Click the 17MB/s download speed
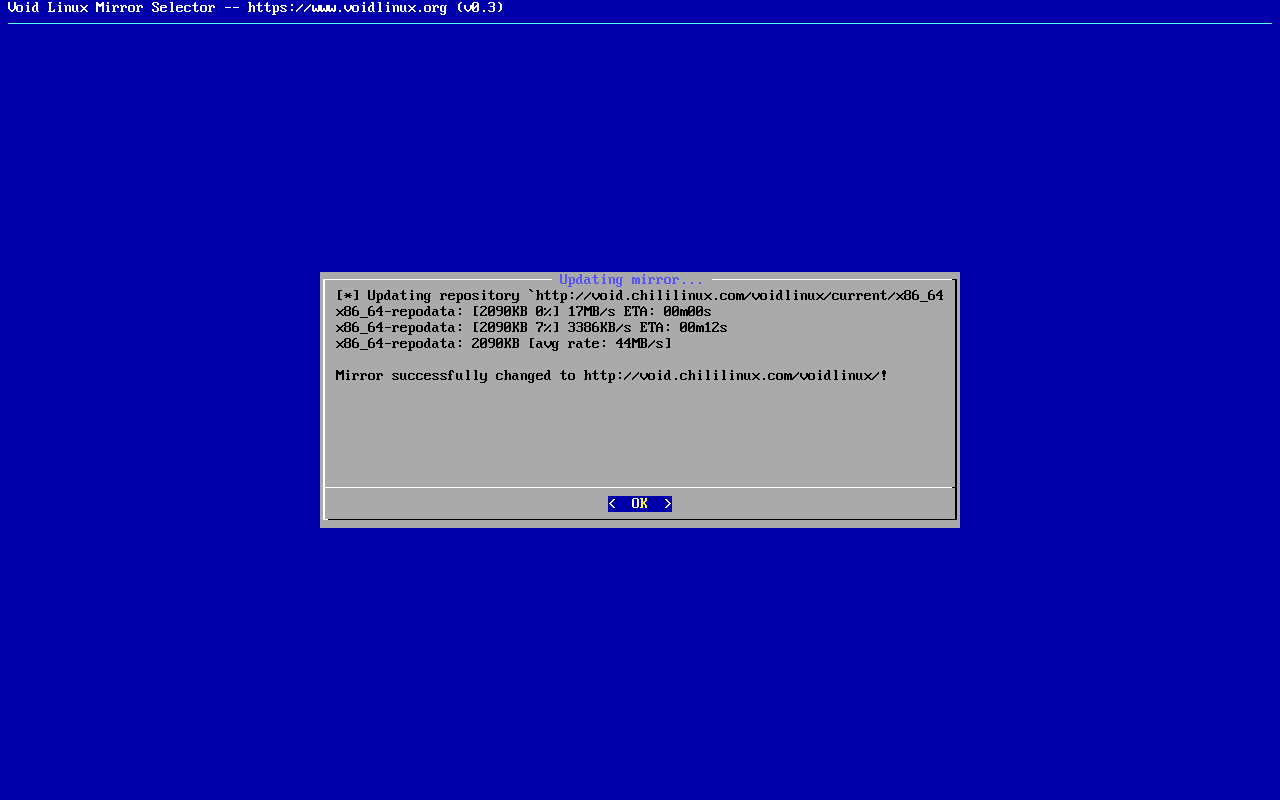Viewport: 1280px width, 800px height. pyautogui.click(x=591, y=312)
